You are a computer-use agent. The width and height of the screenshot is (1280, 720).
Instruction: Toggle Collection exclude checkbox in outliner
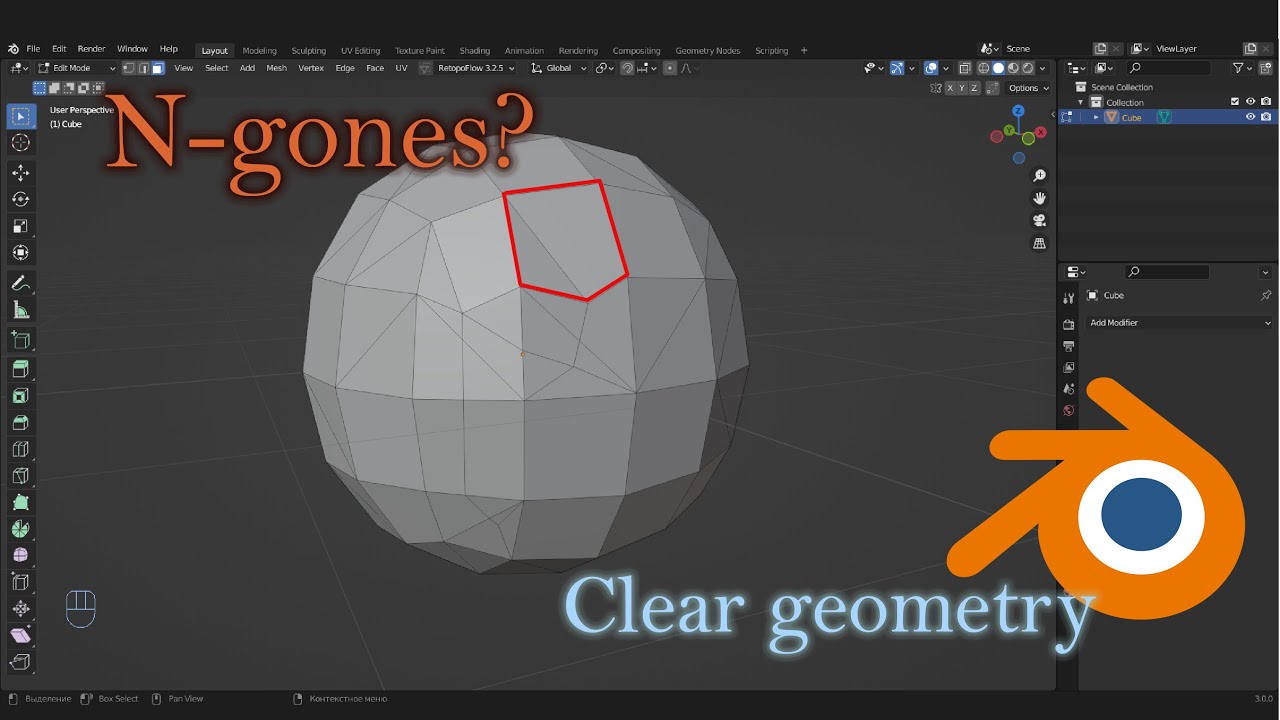pos(1235,102)
